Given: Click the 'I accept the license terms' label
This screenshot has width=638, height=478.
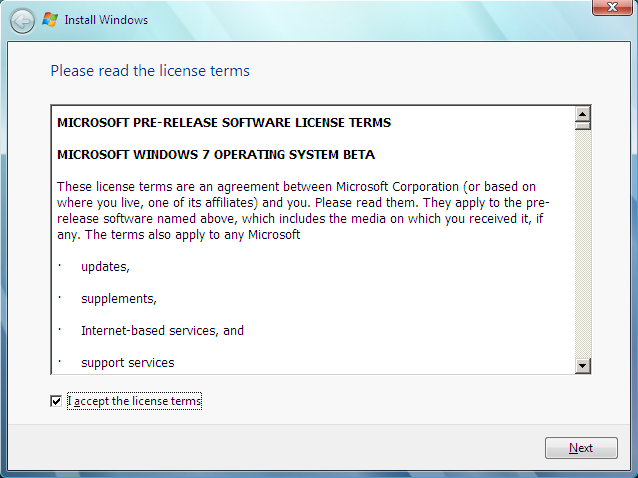Looking at the screenshot, I should (x=134, y=401).
